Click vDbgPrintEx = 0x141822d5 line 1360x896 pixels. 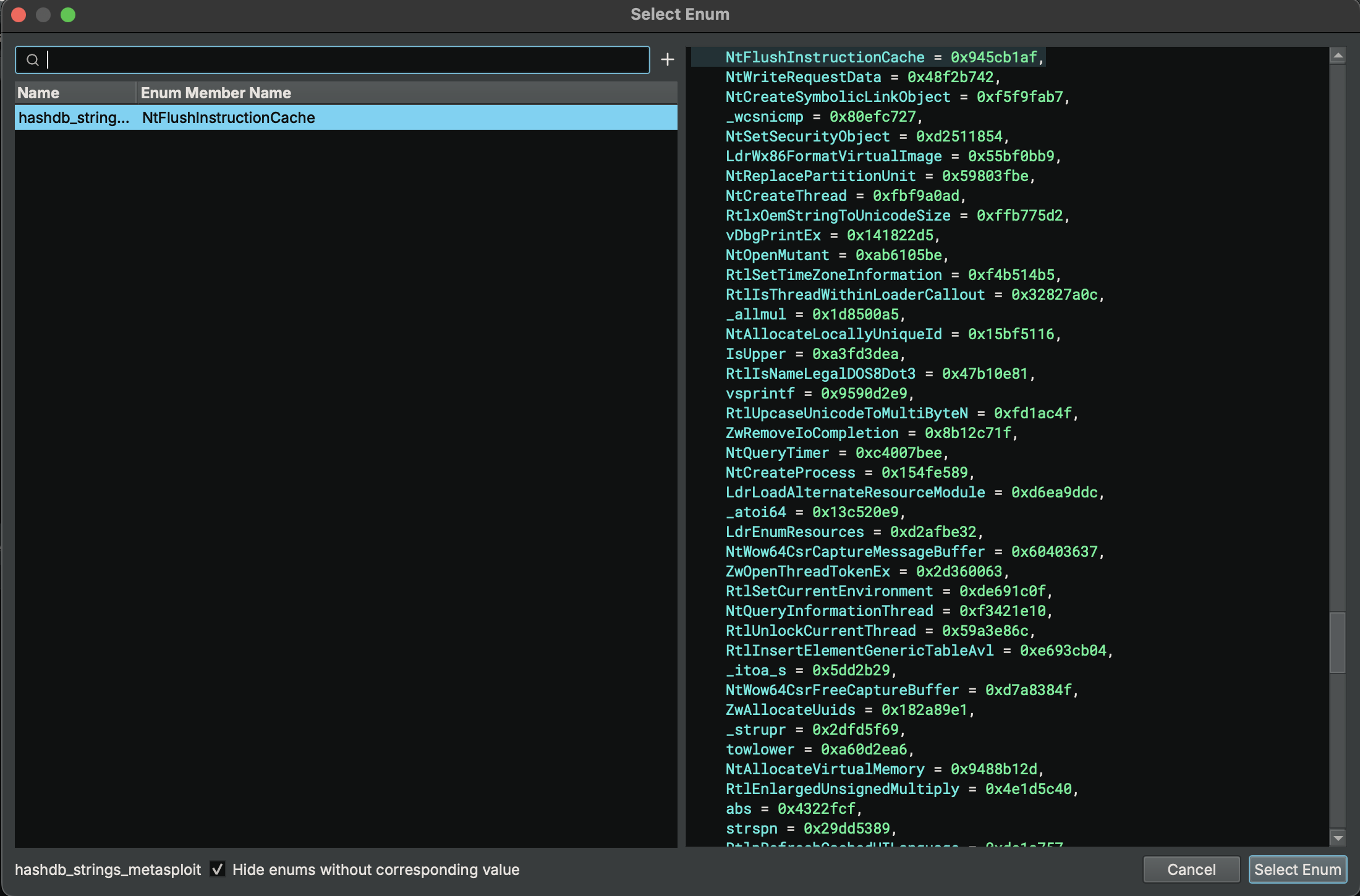point(833,235)
